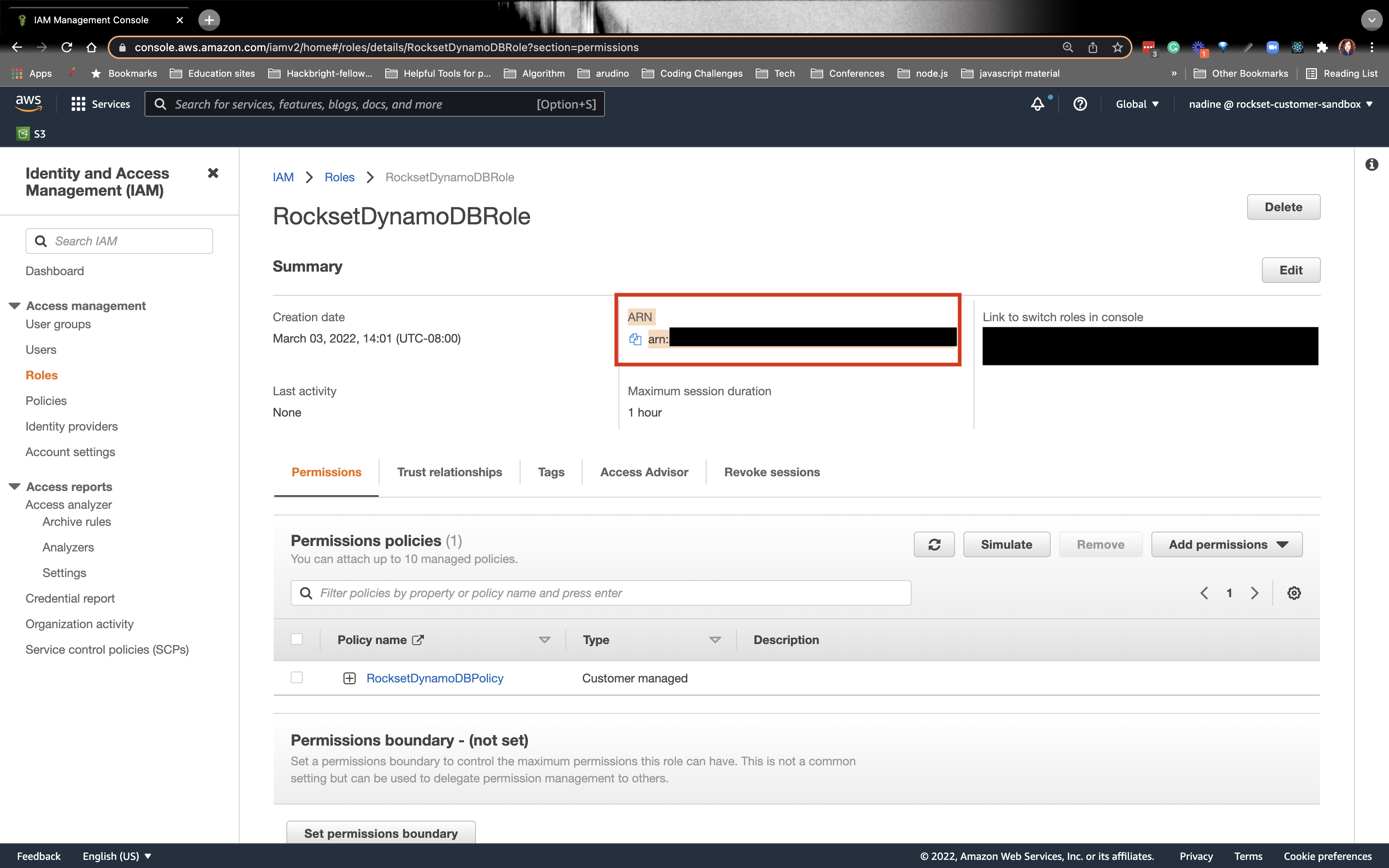Close the IAM navigation panel

point(213,173)
